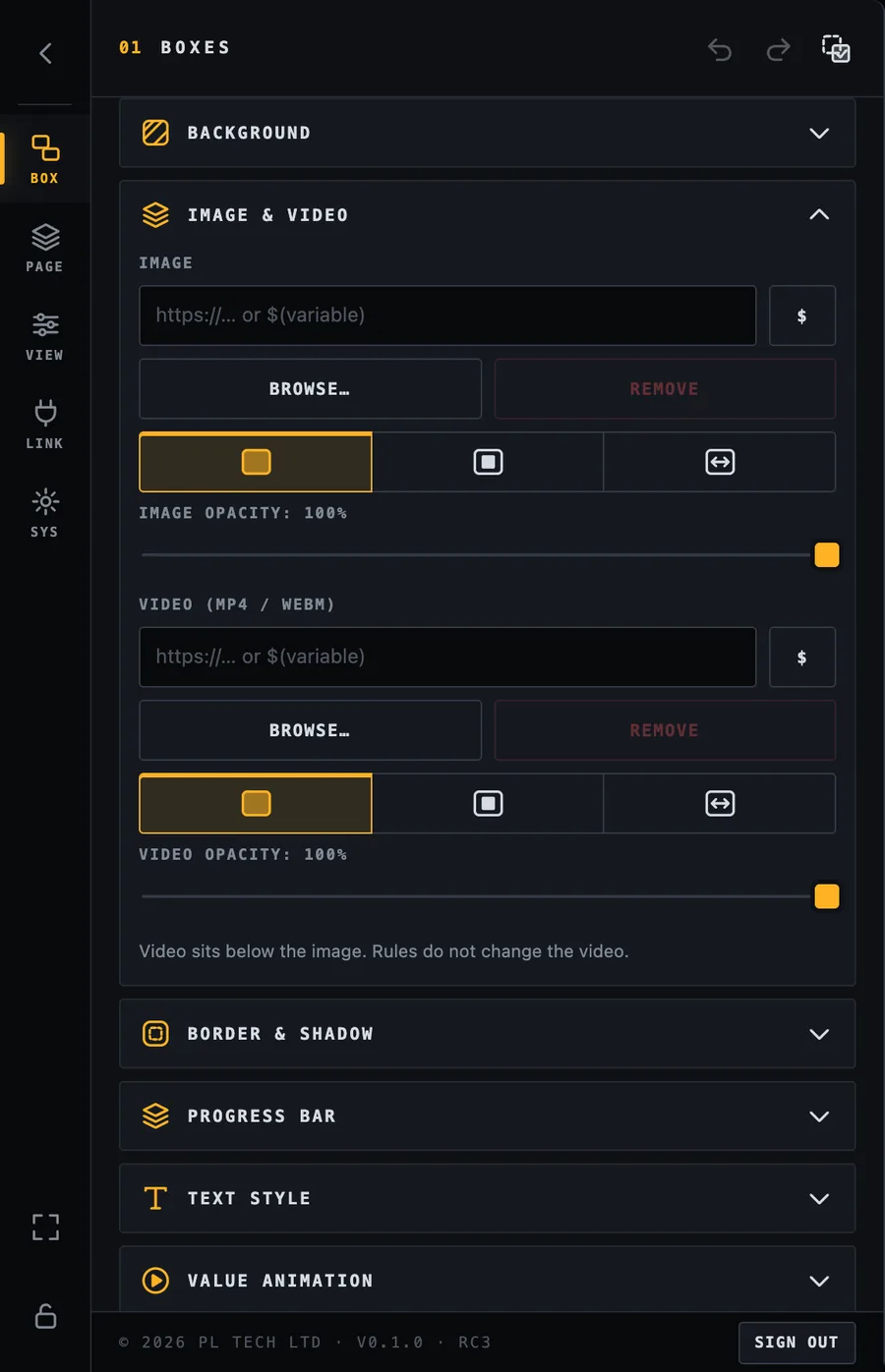Click the unlock padlock icon
The width and height of the screenshot is (885, 1372).
[45, 1316]
